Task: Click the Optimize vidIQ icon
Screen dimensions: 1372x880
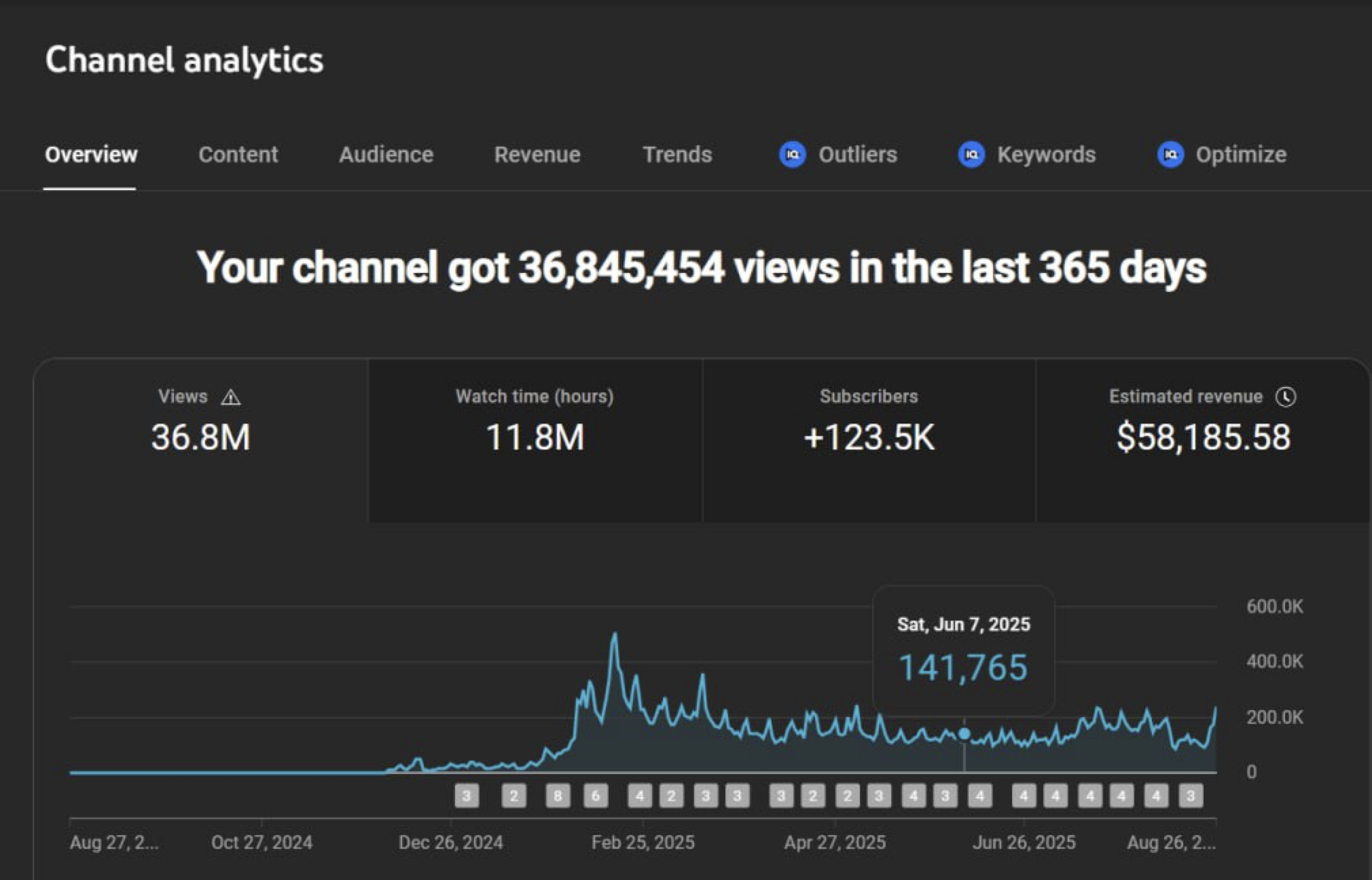Action: pyautogui.click(x=1170, y=155)
